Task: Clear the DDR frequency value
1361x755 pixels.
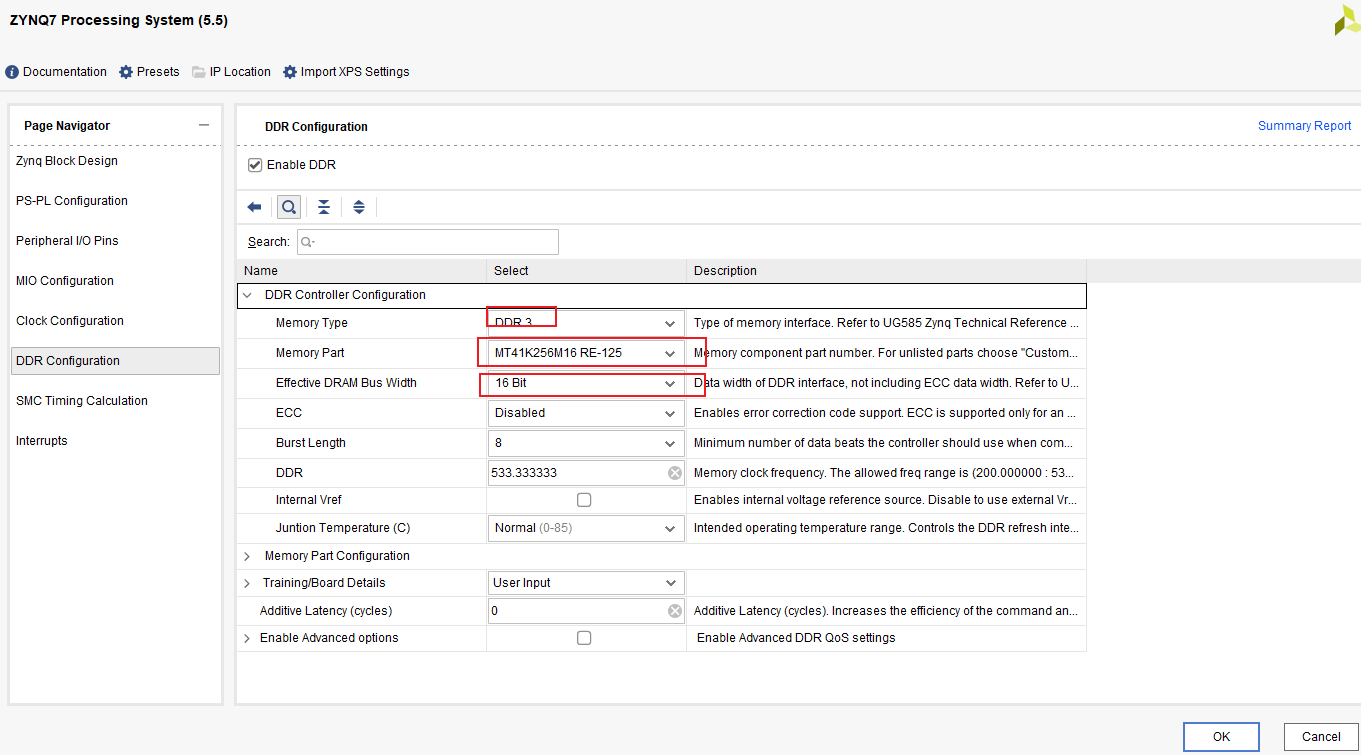Action: tap(675, 473)
